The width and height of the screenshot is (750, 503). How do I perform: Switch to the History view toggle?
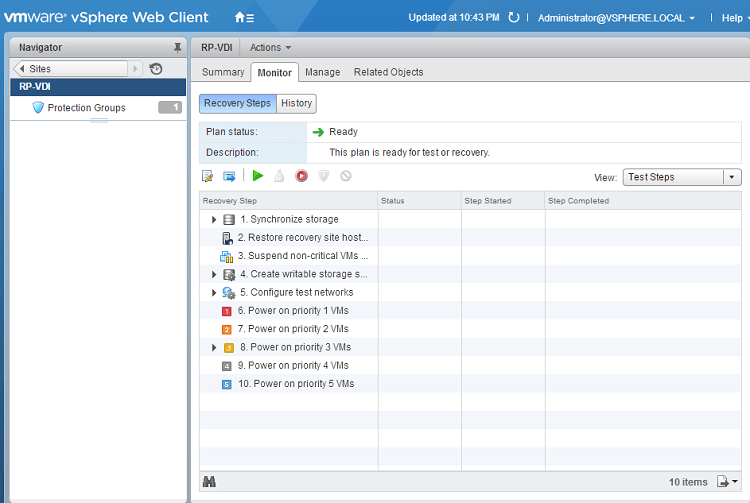[x=296, y=103]
